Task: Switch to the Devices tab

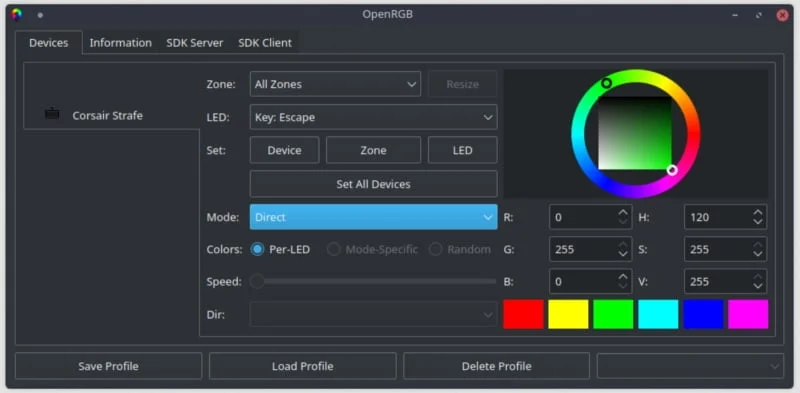Action: pyautogui.click(x=48, y=43)
